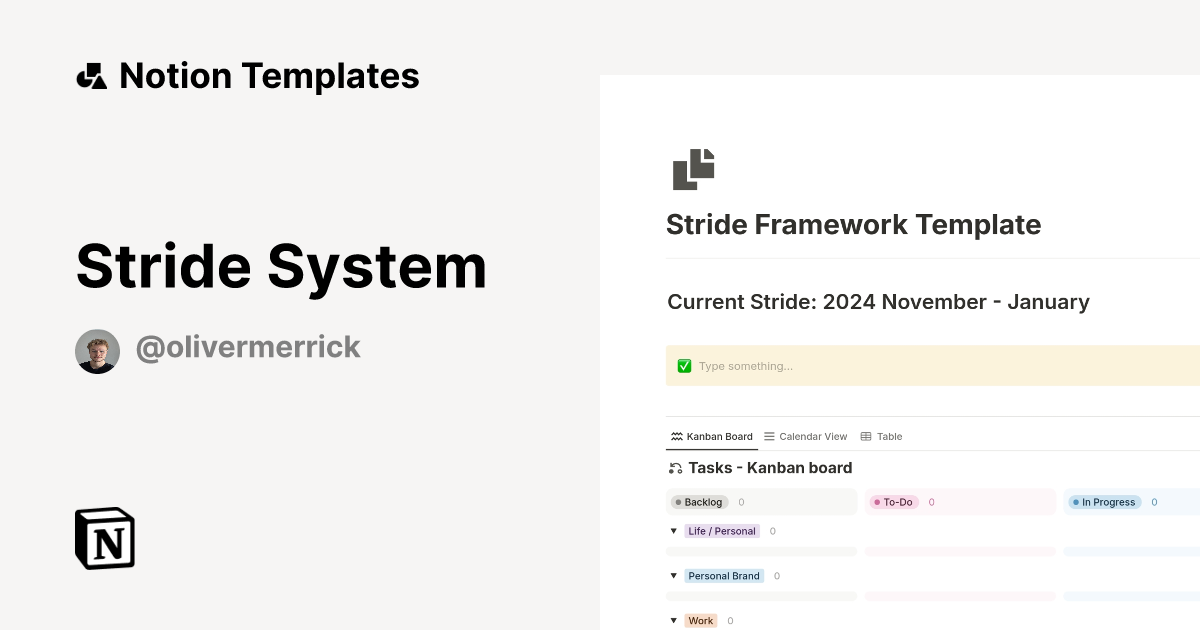Viewport: 1200px width, 630px height.
Task: Open the @olivermerrick profile link
Action: coord(248,346)
